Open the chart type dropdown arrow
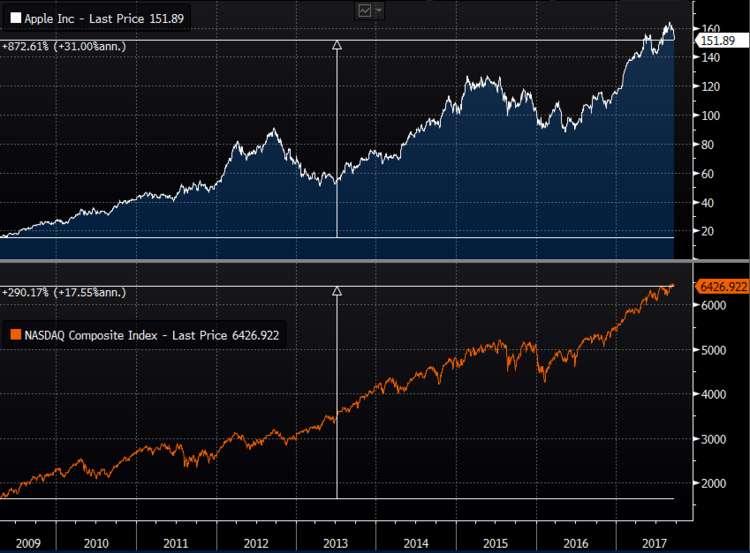The height and width of the screenshot is (553, 750). [378, 10]
